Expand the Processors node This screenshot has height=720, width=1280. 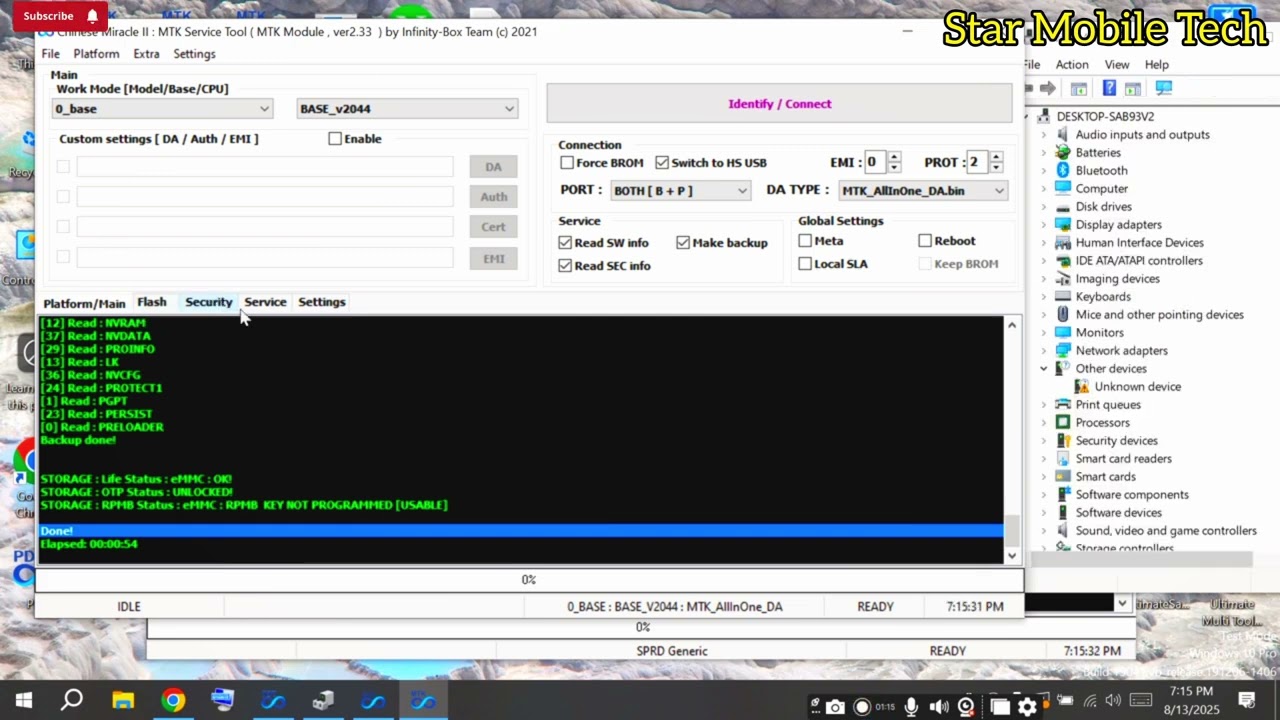[1044, 423]
